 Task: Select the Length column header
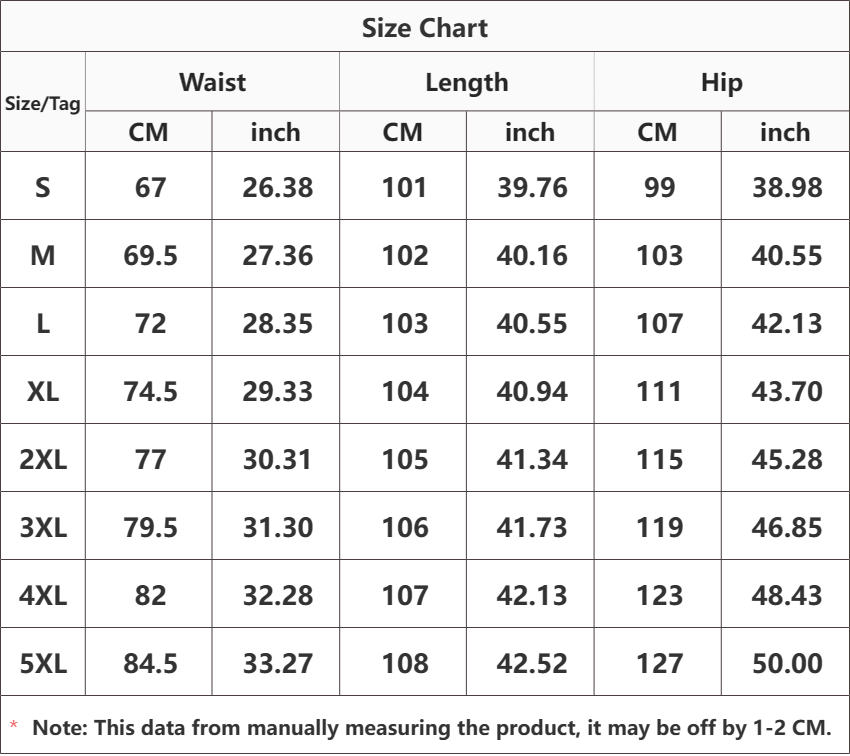coord(467,82)
